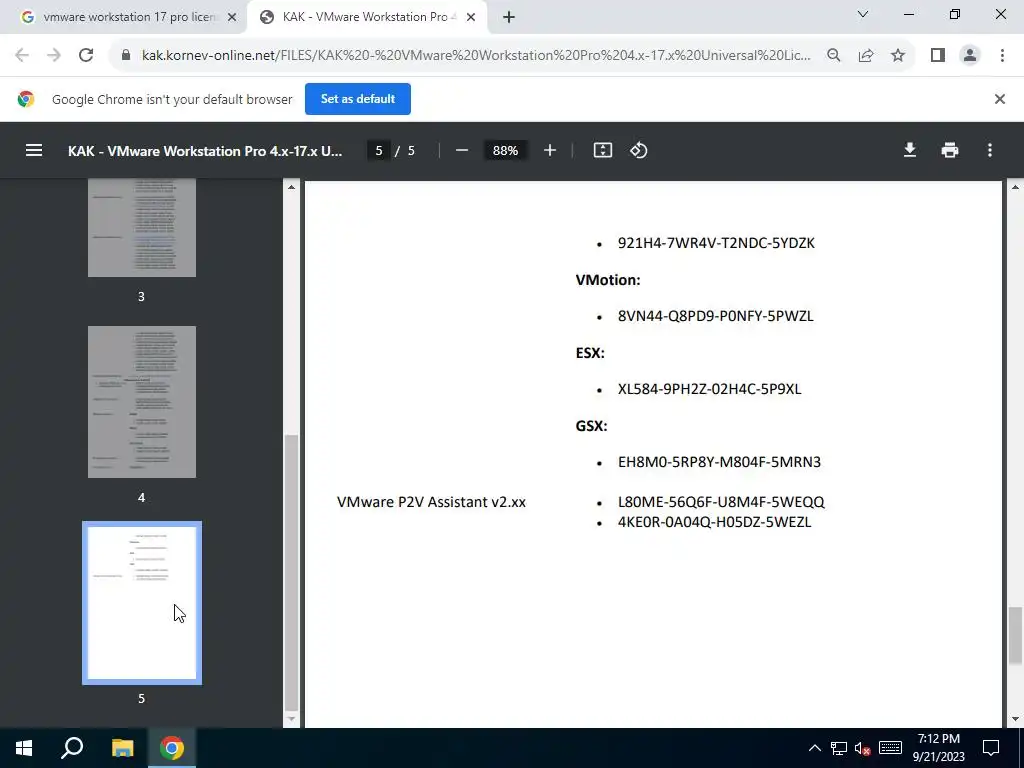Viewport: 1024px width, 768px height.
Task: Click the thumbnail panel scroll down arrow
Action: pyautogui.click(x=291, y=719)
